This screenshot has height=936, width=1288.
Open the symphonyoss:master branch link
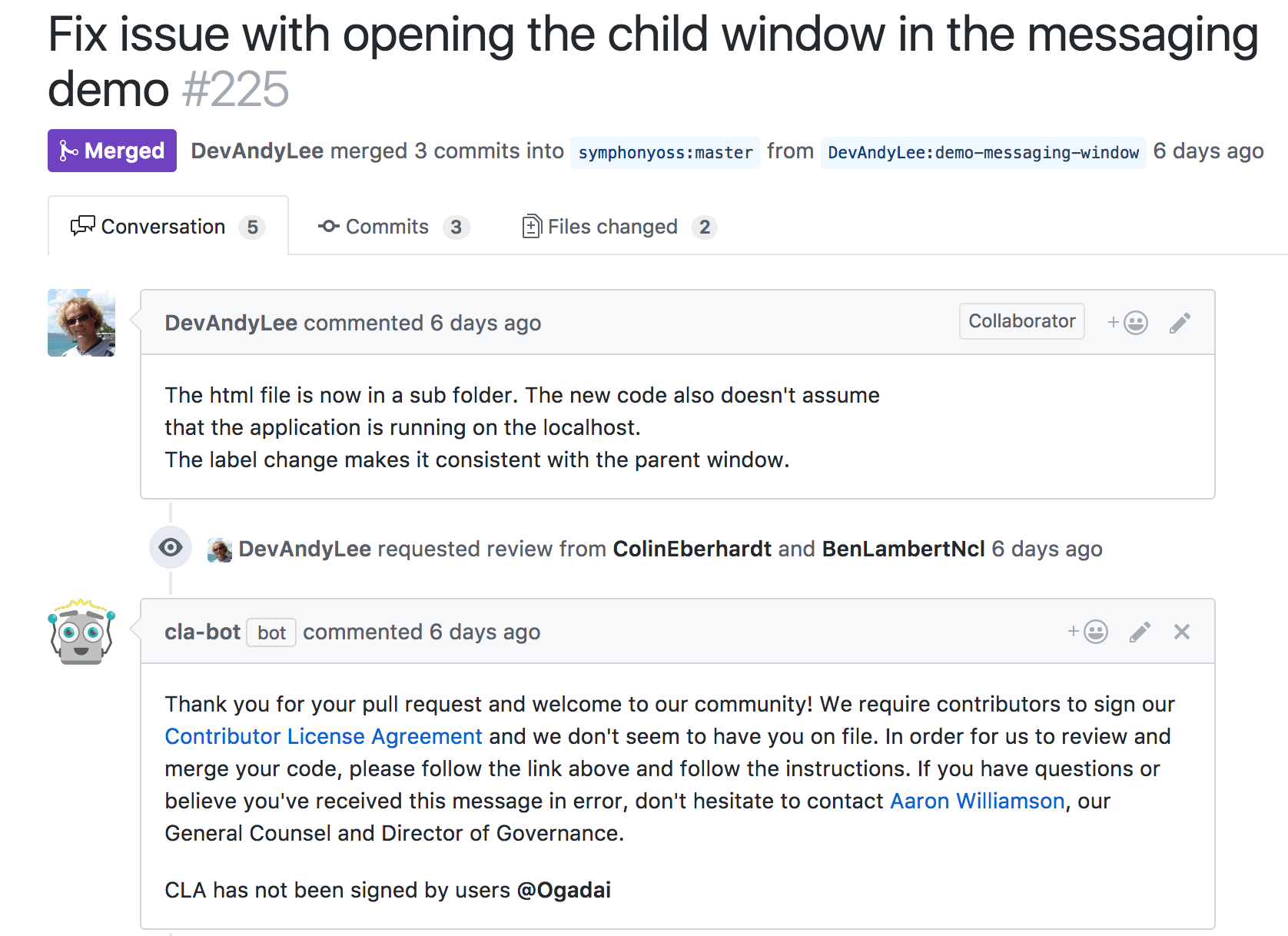coord(666,152)
